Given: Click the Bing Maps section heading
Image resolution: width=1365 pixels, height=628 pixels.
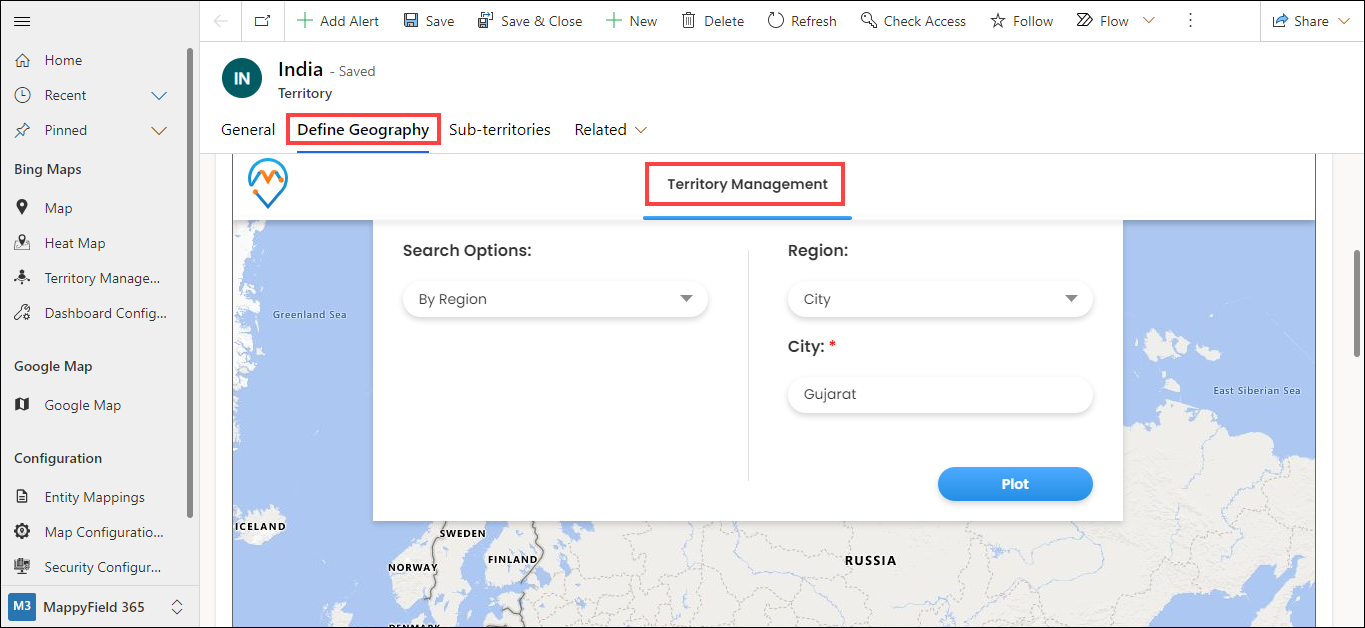Looking at the screenshot, I should pyautogui.click(x=48, y=169).
